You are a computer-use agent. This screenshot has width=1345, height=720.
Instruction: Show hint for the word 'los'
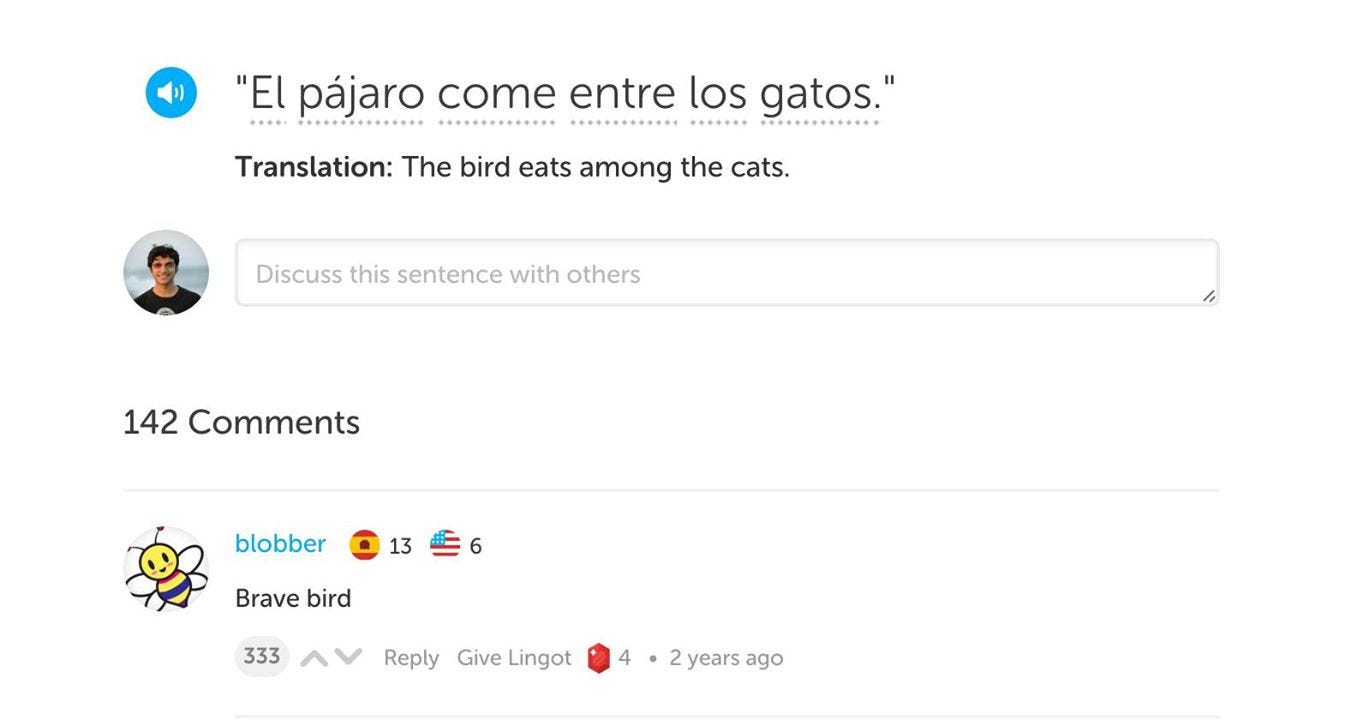pos(717,95)
